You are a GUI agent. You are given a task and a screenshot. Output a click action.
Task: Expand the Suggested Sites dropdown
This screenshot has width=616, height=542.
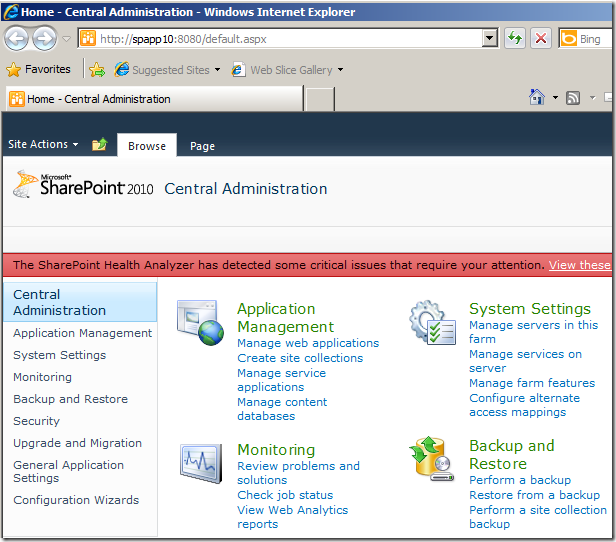217,70
